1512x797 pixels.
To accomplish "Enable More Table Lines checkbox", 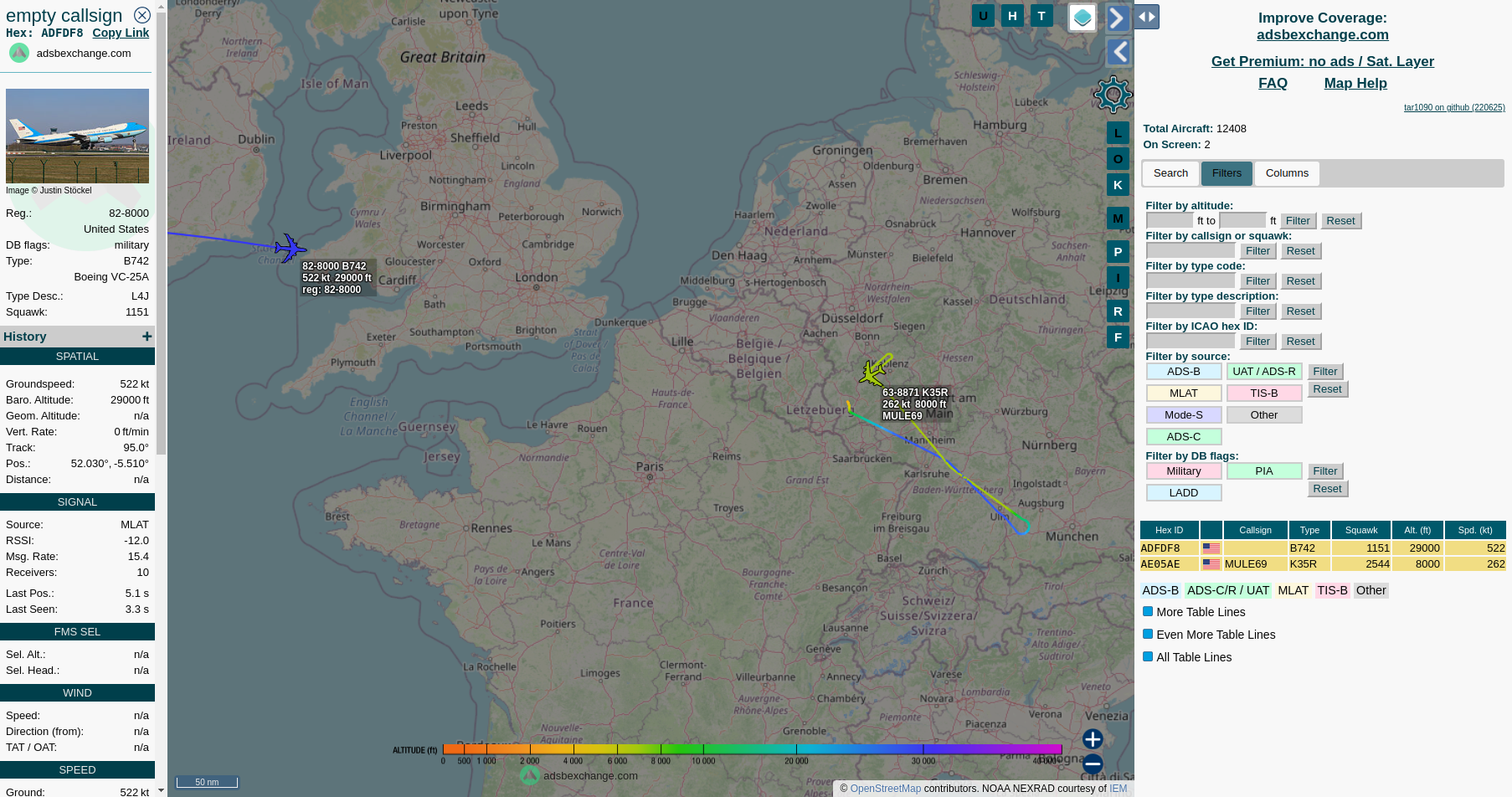I will (x=1148, y=611).
